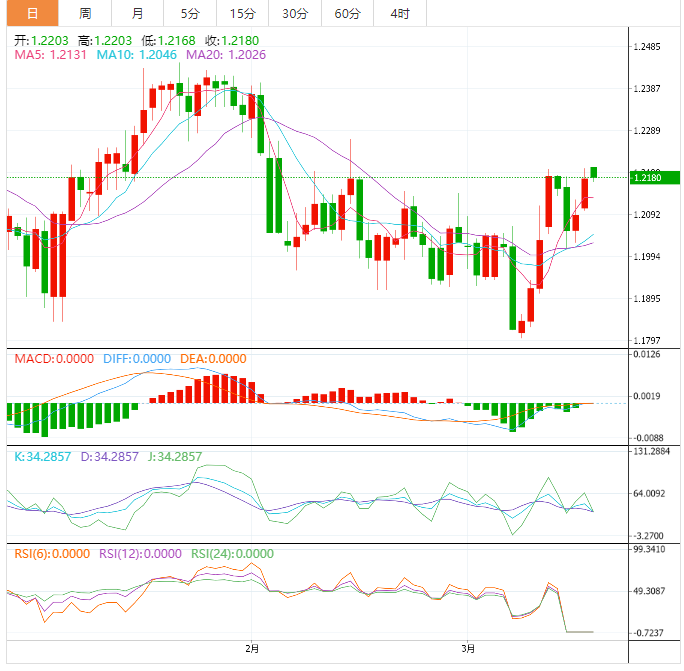Open the 60分 timeframe tab
Viewport: 684px width, 671px height.
click(x=347, y=14)
